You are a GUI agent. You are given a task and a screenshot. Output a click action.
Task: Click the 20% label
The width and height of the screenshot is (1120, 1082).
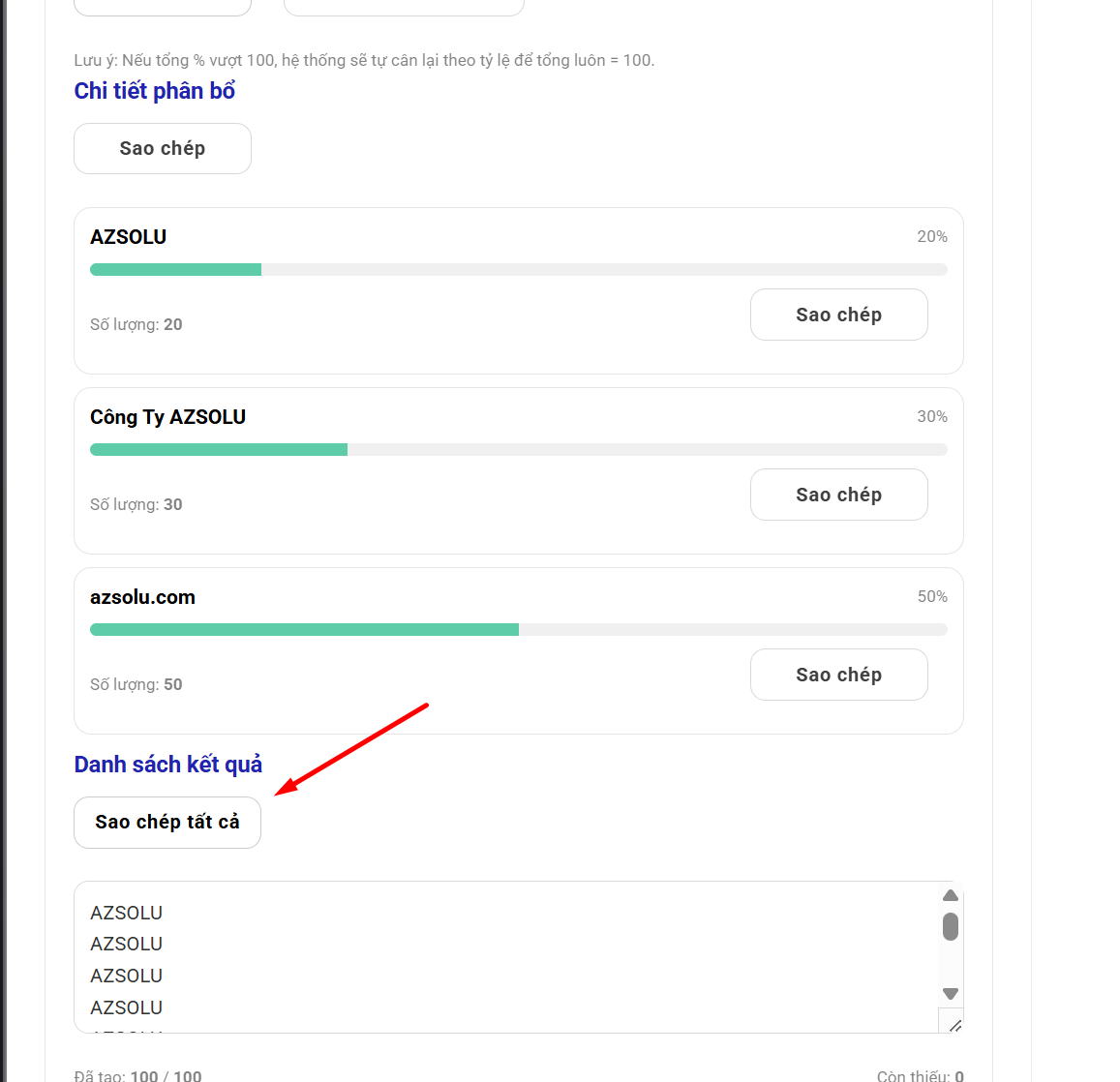coord(932,236)
